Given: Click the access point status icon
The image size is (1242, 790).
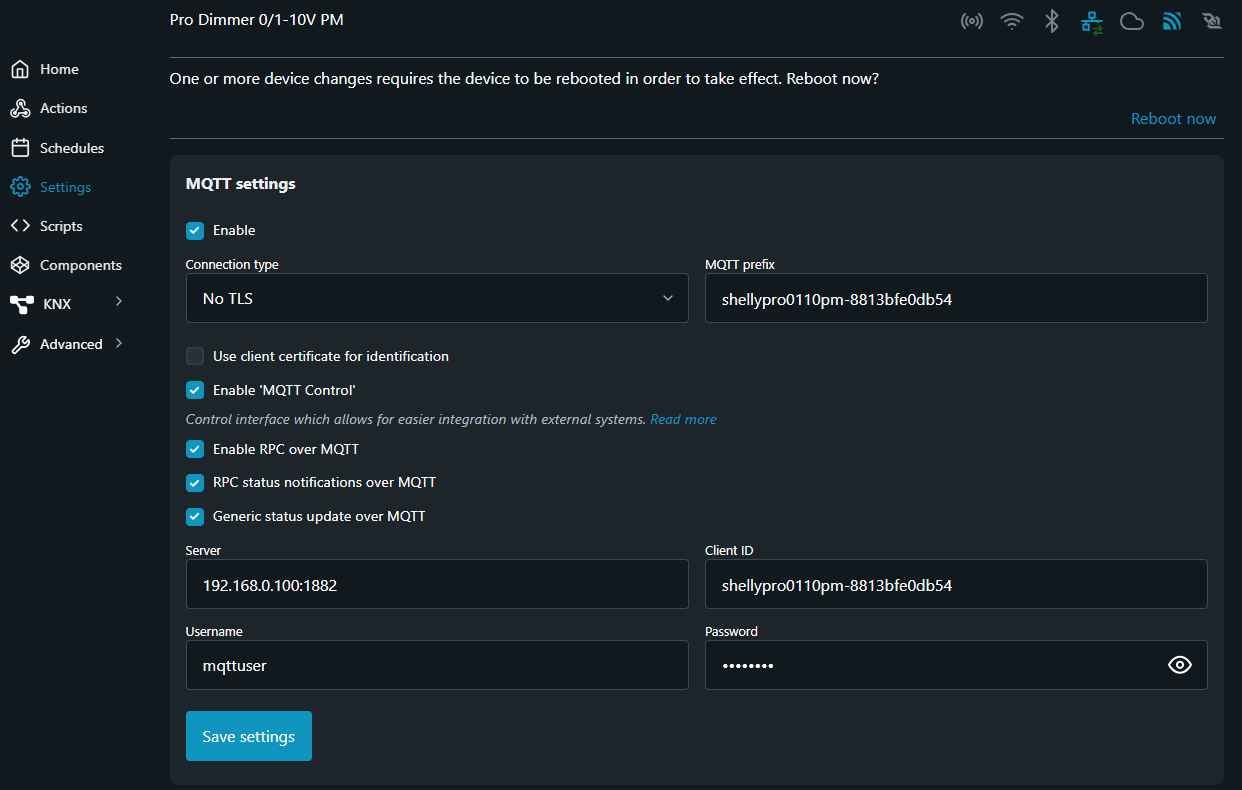Looking at the screenshot, I should point(971,21).
